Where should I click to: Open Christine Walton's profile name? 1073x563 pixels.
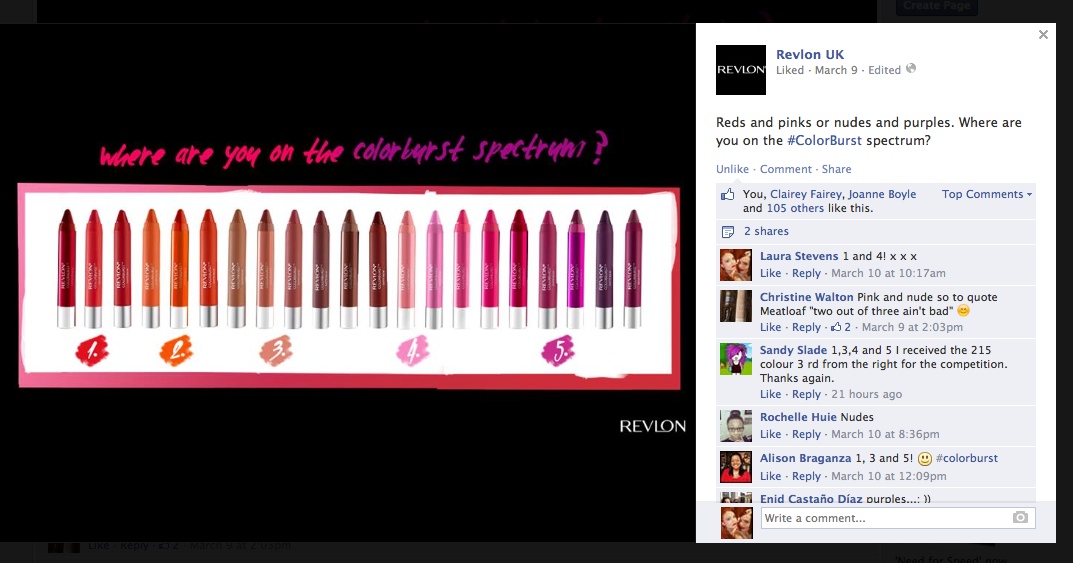coord(806,297)
